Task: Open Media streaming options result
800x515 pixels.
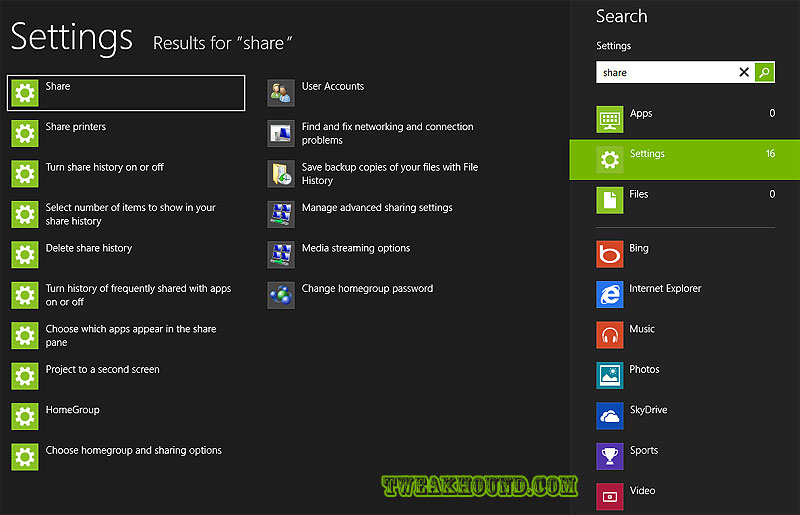Action: (x=355, y=249)
